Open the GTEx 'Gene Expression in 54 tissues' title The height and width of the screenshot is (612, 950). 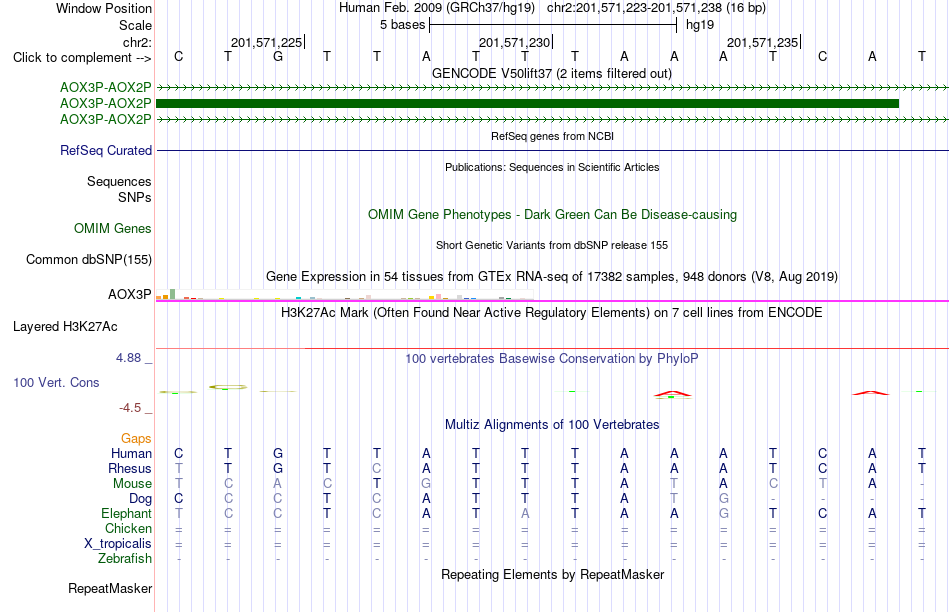[552, 276]
